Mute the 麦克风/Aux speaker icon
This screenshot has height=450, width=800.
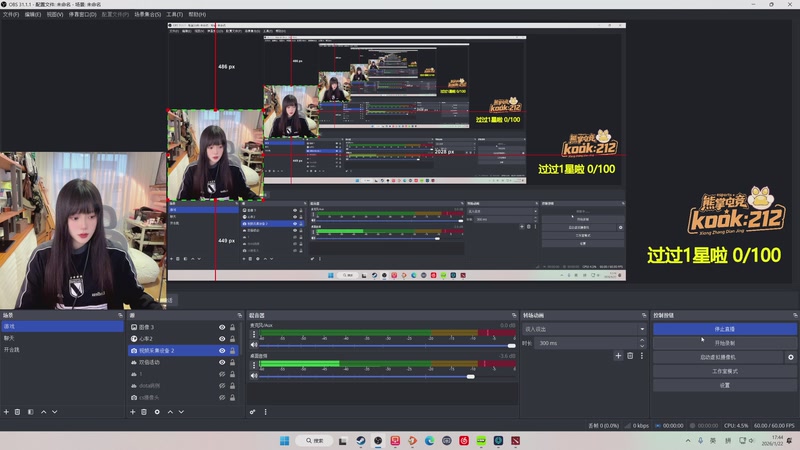254,345
